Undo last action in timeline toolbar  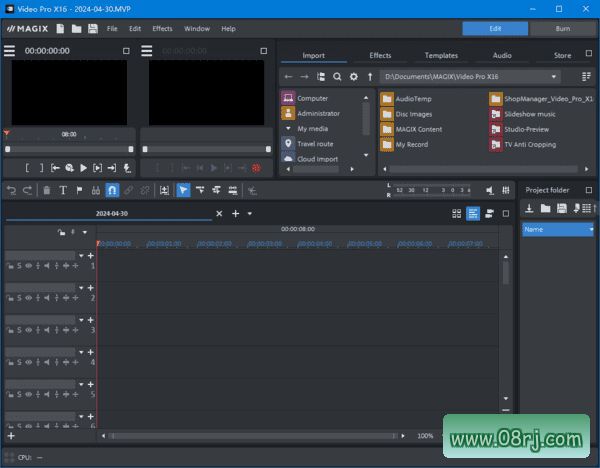pyautogui.click(x=11, y=190)
